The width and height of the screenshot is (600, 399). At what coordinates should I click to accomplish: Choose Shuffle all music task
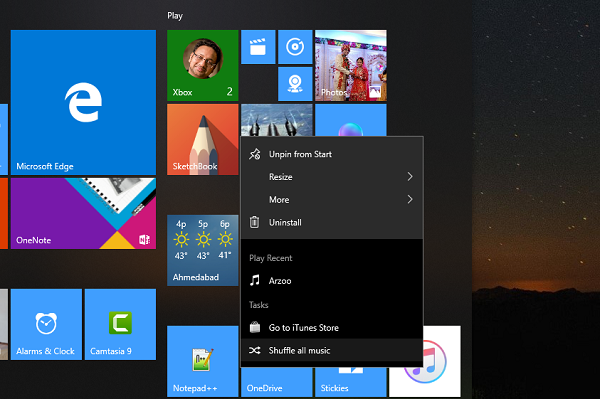pos(332,350)
